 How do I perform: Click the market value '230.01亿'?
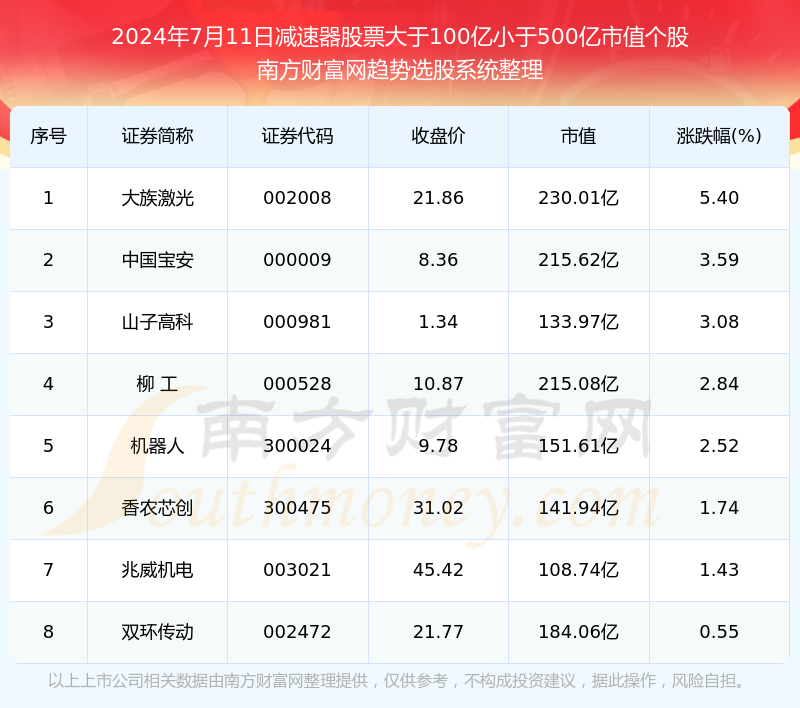coord(579,198)
